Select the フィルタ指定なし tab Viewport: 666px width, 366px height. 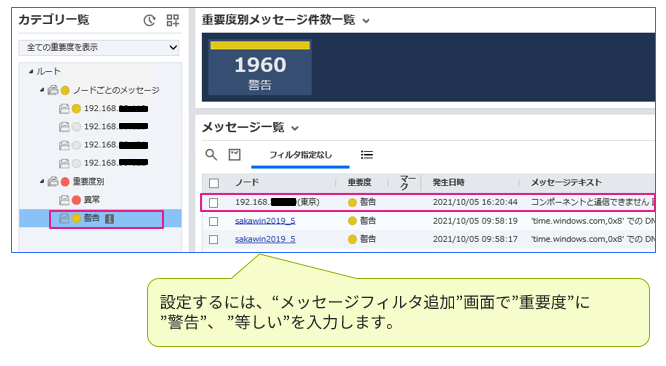coord(300,155)
